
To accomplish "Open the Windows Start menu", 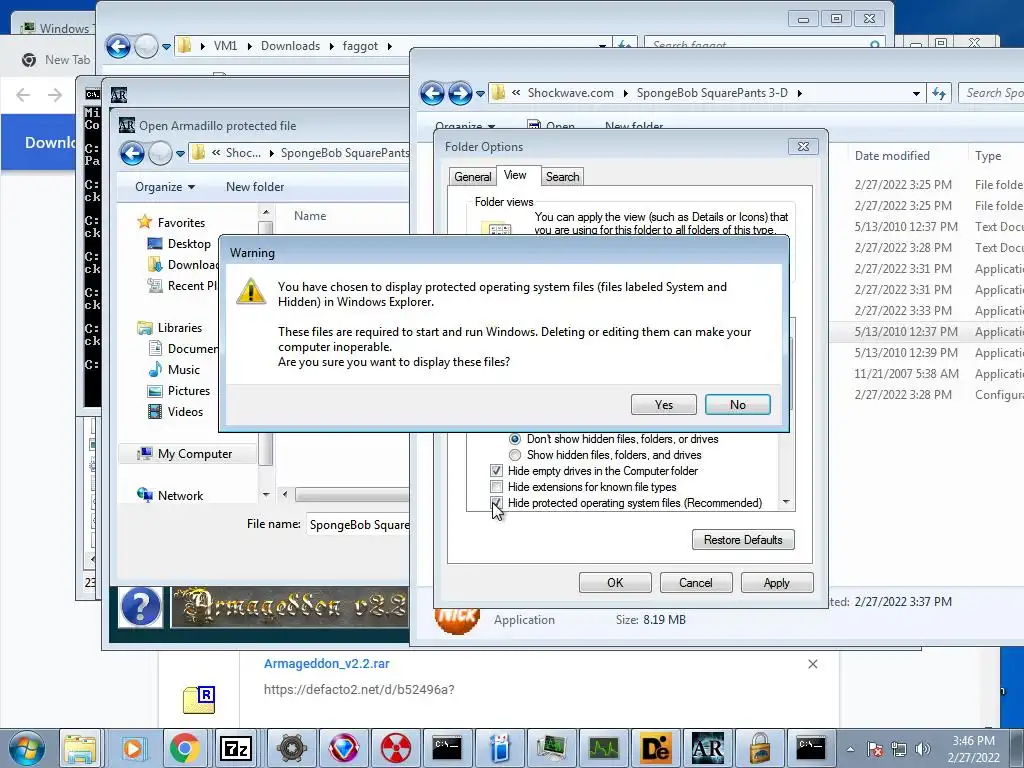I will coord(27,748).
